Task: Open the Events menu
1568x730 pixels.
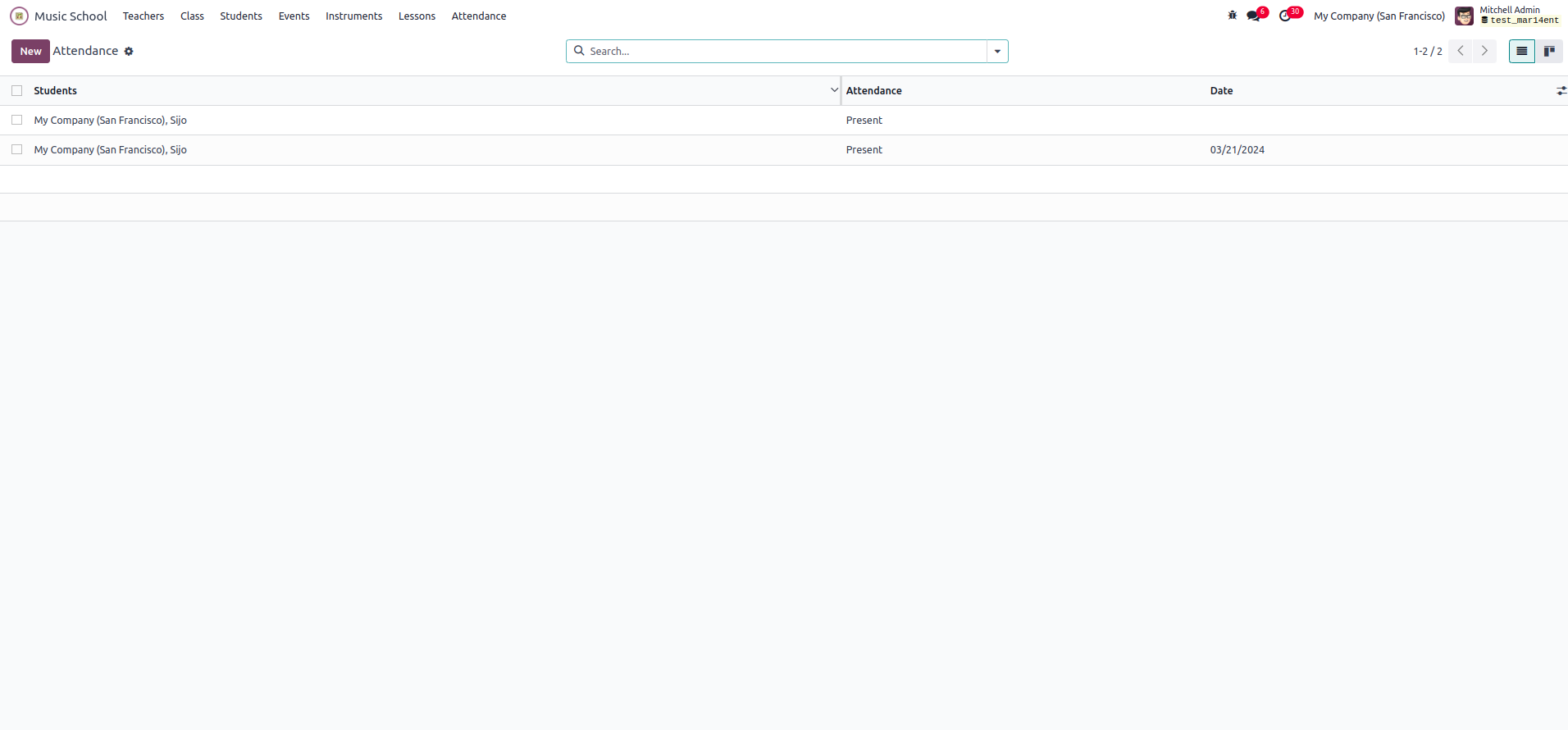Action: pyautogui.click(x=294, y=16)
